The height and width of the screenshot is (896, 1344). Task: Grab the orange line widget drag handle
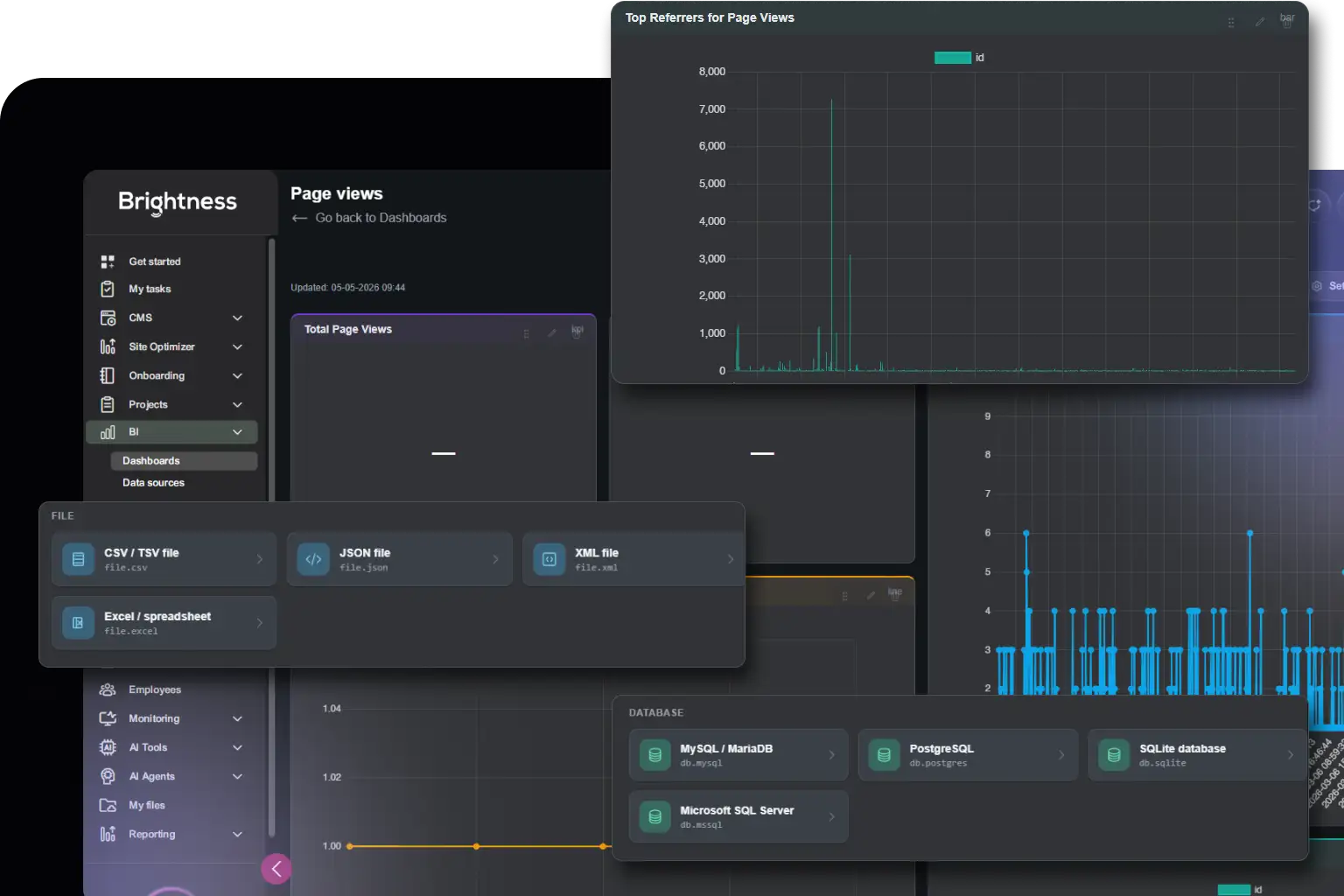point(844,597)
